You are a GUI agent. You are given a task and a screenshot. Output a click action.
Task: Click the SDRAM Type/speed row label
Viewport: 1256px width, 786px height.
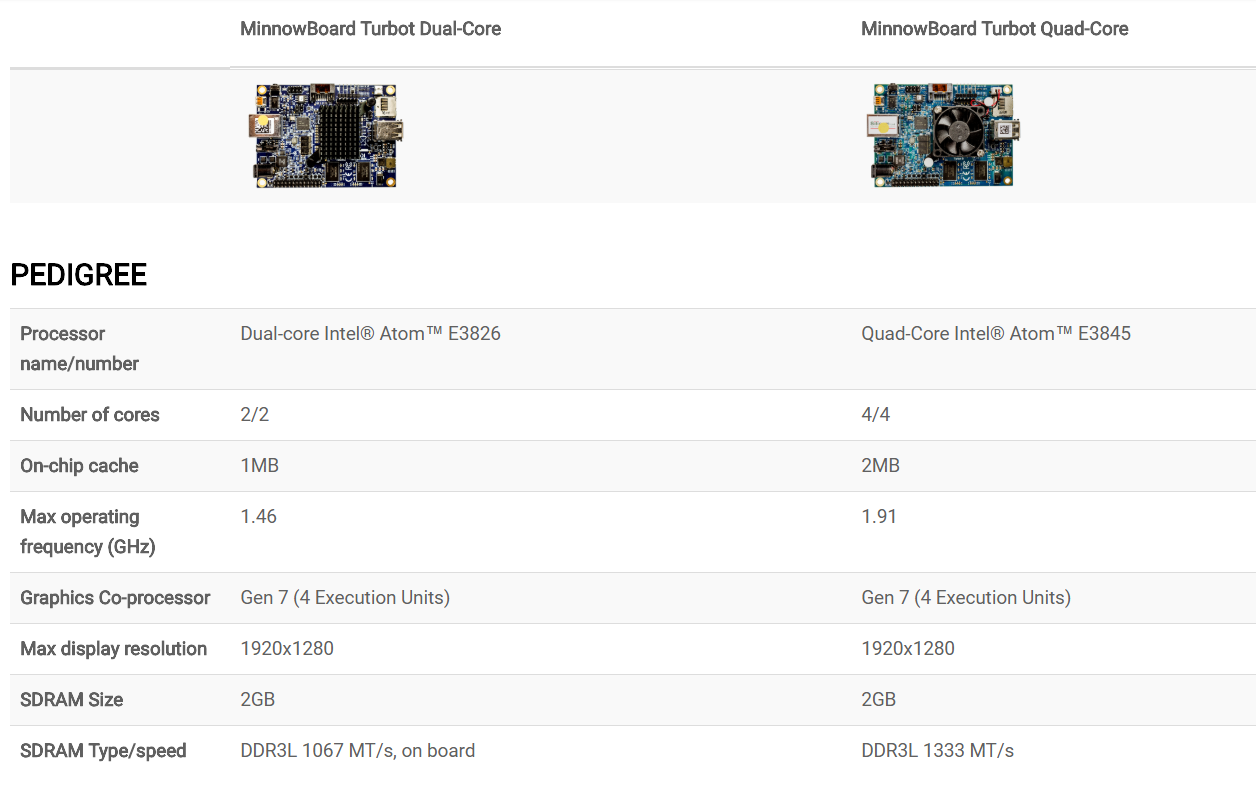pos(103,751)
